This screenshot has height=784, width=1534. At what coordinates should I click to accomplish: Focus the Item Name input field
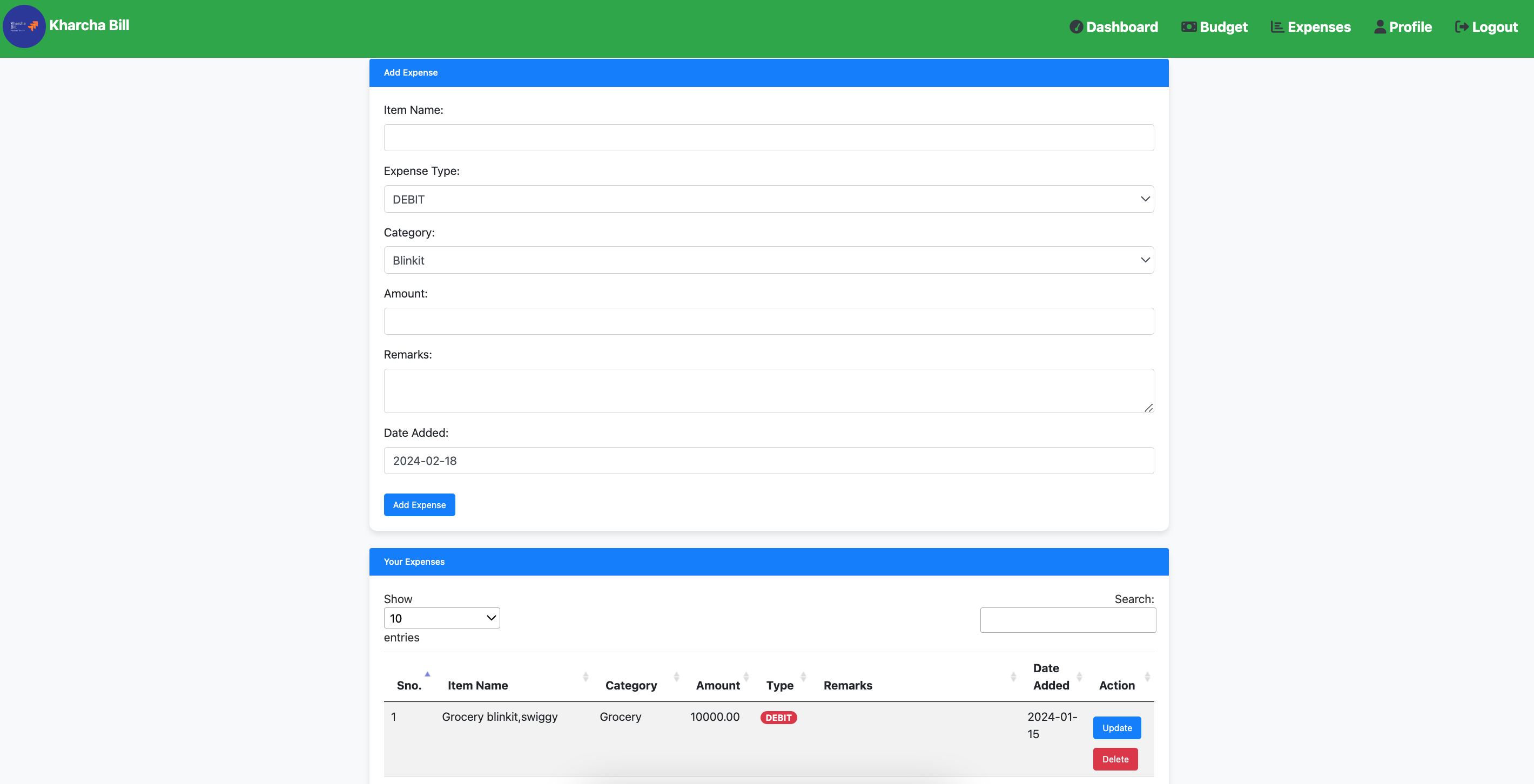pos(768,138)
